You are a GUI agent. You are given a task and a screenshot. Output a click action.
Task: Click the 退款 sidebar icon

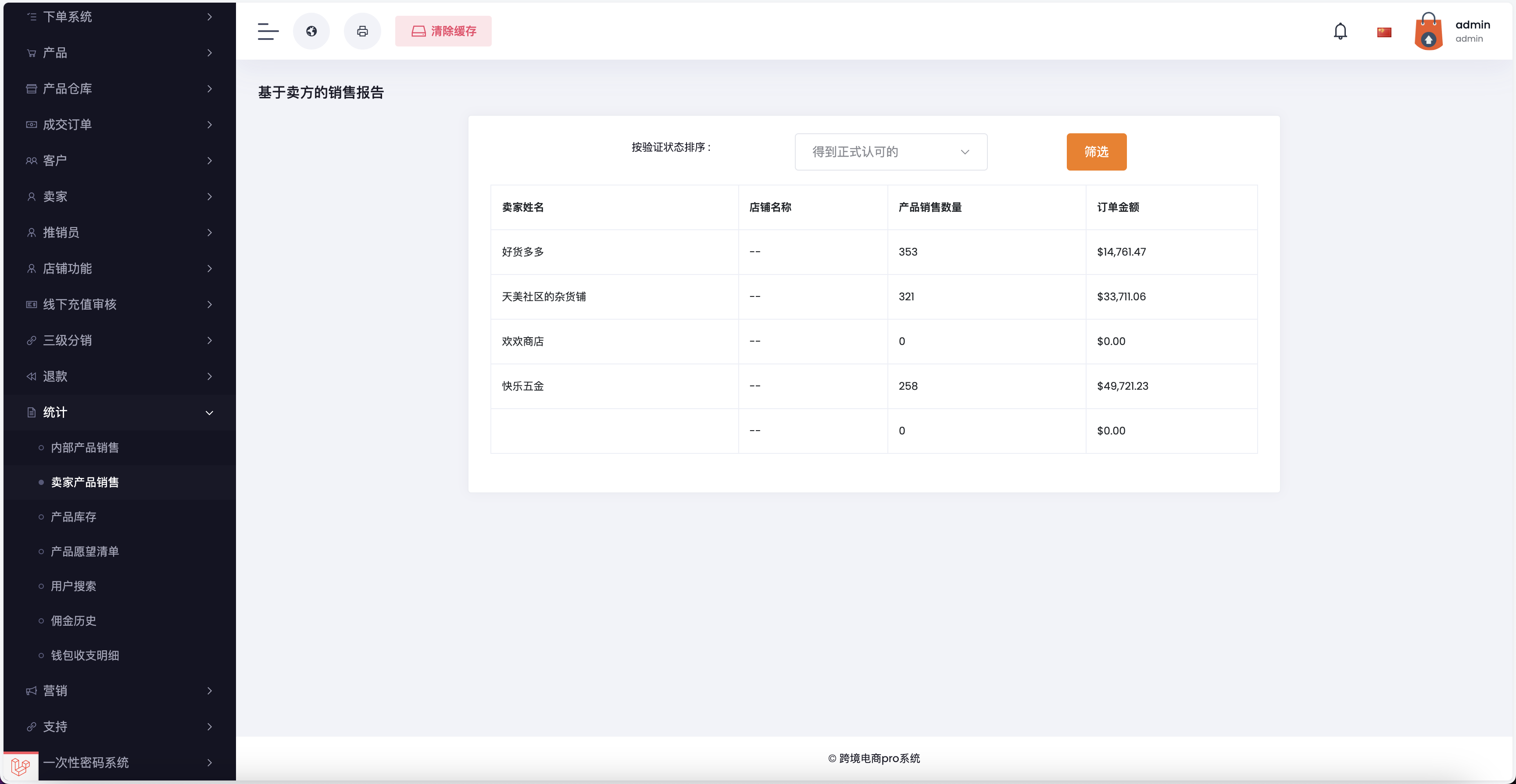click(31, 376)
